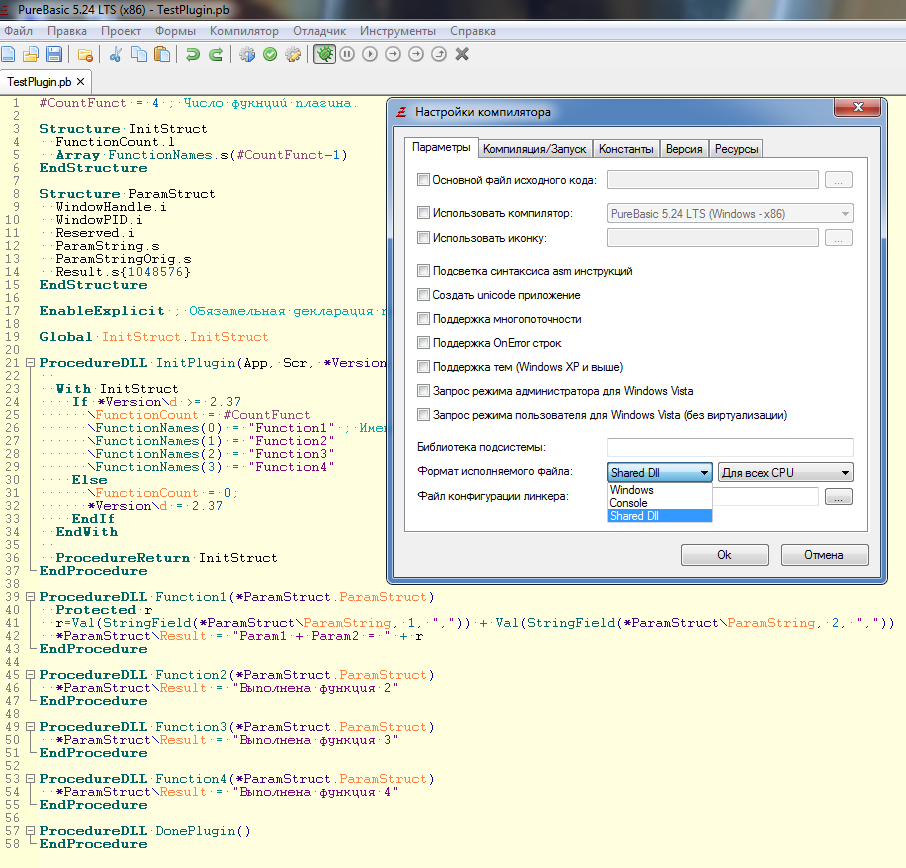Screen dimensions: 906x868
Task: Open the 'Компилятор' menu
Action: 244,31
